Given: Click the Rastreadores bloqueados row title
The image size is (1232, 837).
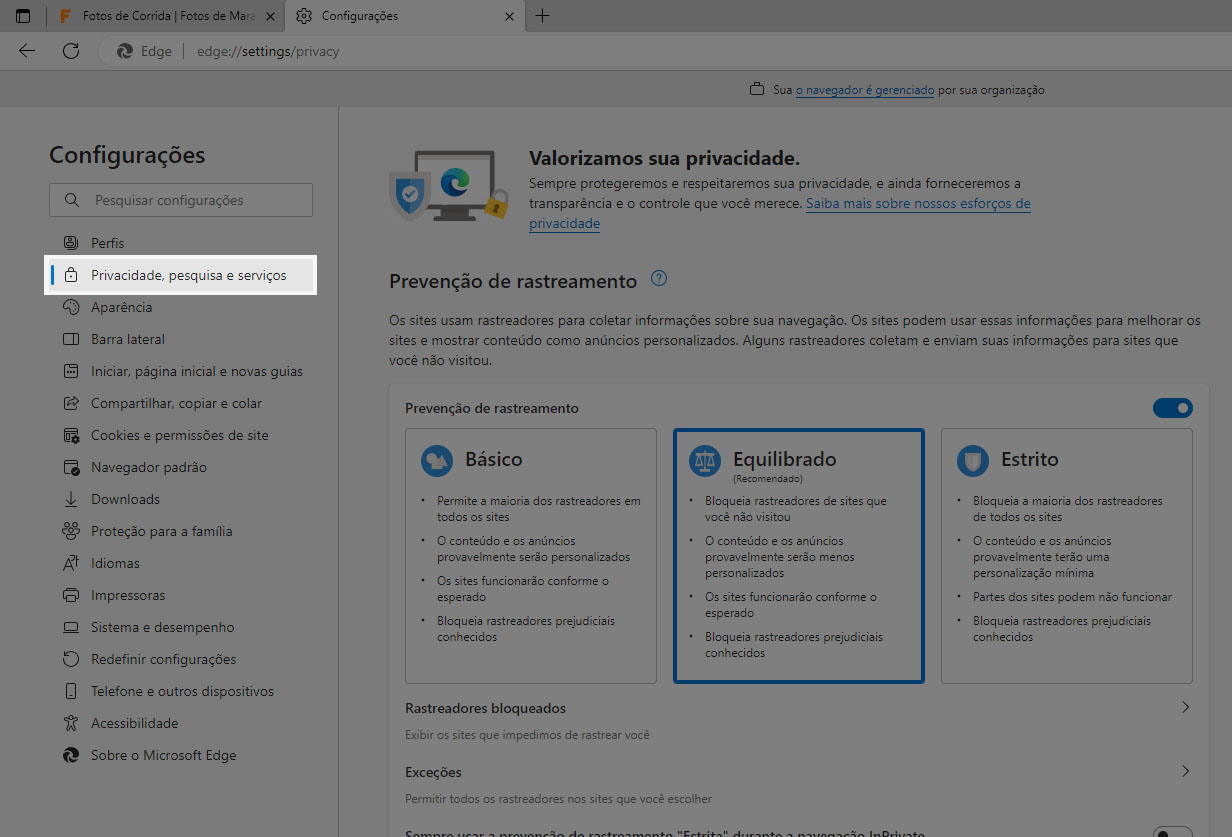Looking at the screenshot, I should pos(486,708).
